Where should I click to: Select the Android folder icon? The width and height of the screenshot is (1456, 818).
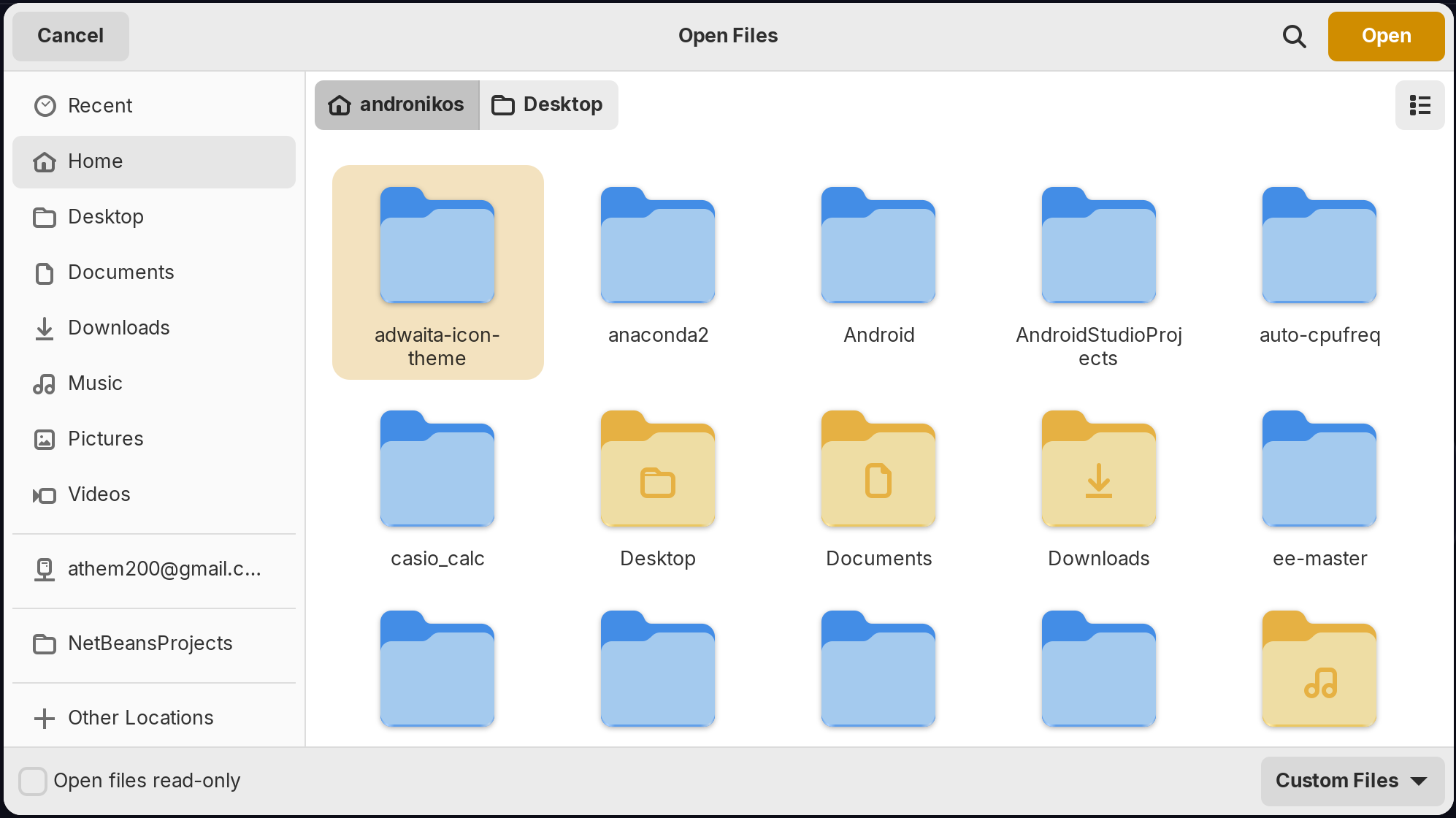878,246
